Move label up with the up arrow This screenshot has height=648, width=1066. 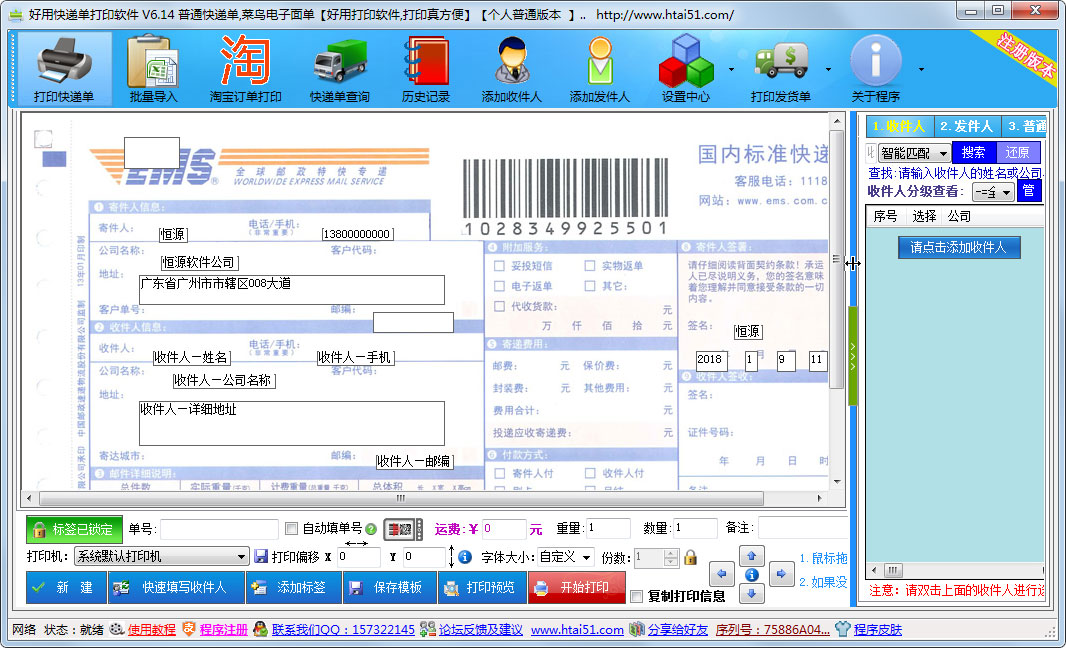point(751,556)
